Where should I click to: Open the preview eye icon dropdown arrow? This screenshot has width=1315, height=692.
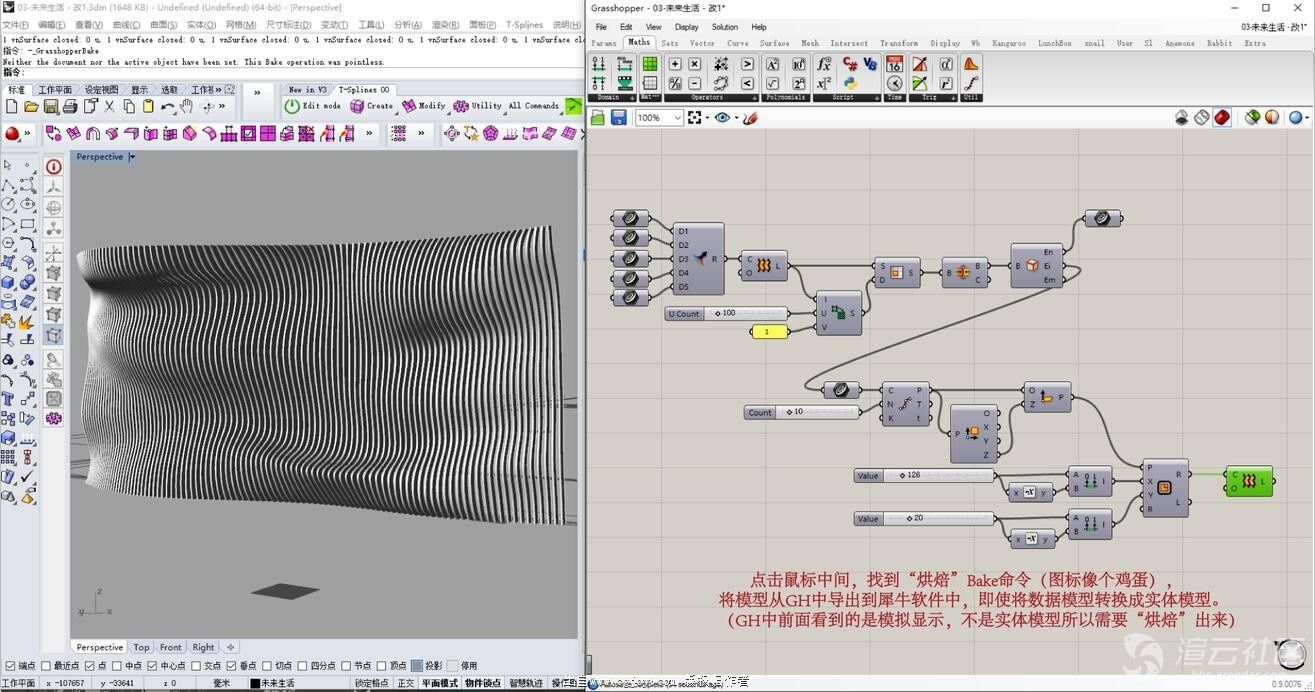(736, 118)
